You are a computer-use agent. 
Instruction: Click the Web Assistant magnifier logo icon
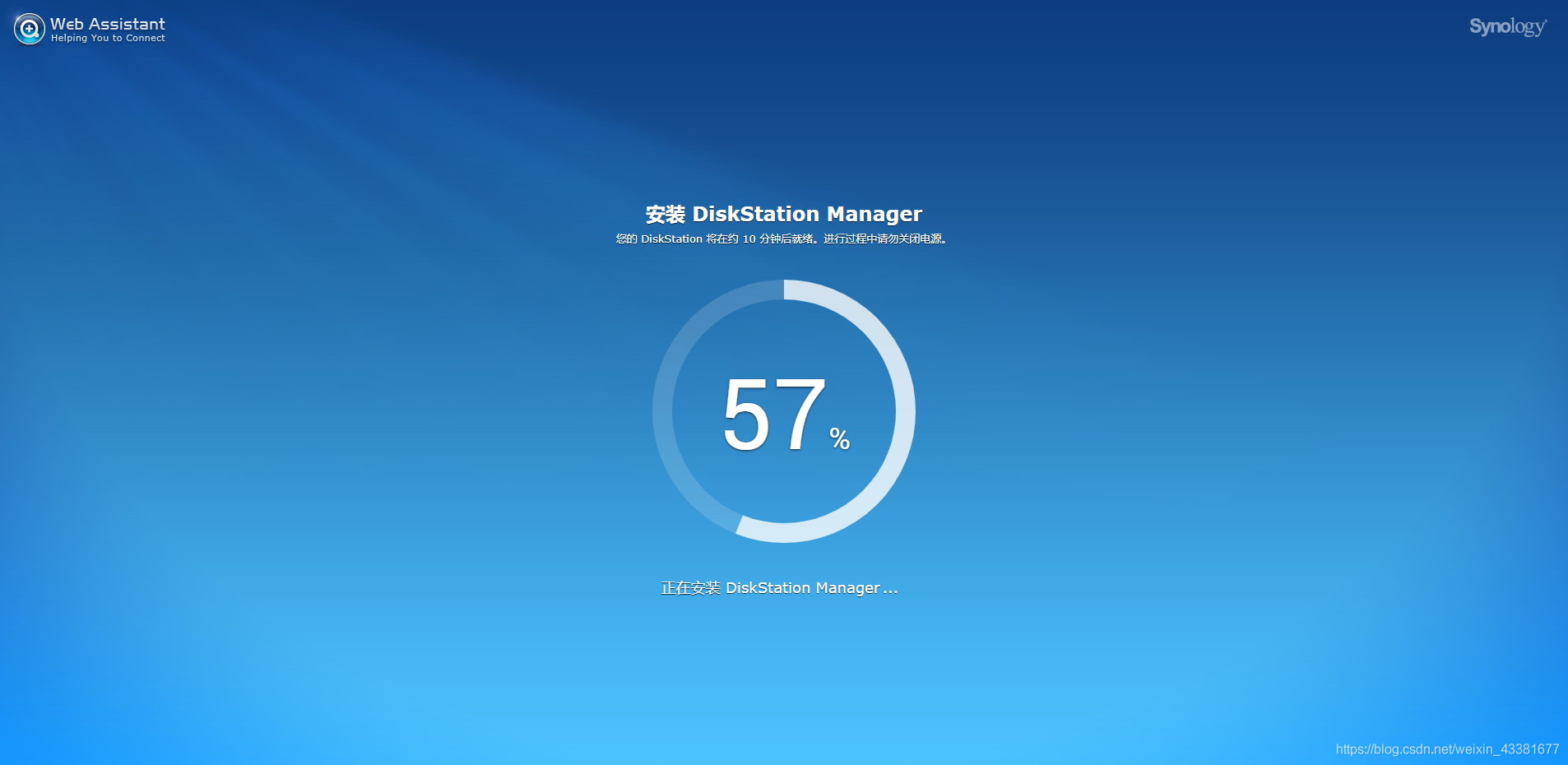coord(29,30)
